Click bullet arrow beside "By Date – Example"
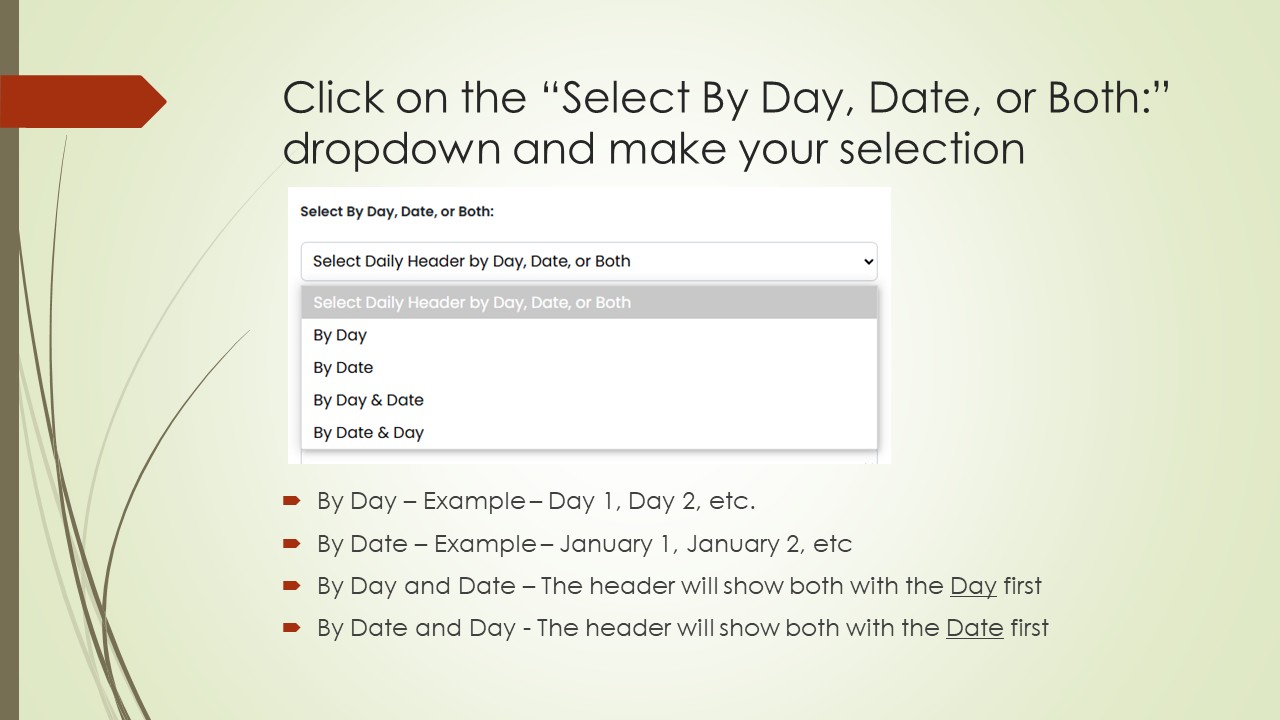 point(291,543)
